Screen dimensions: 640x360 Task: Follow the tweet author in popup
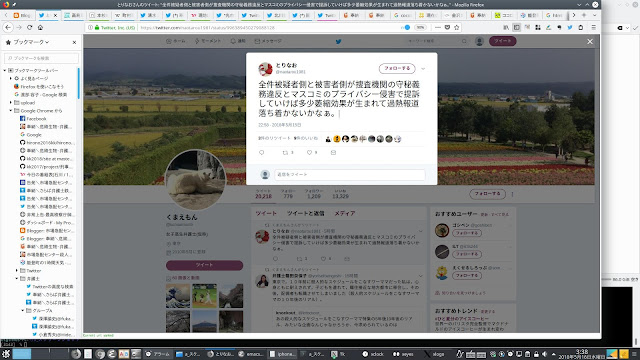[397, 68]
